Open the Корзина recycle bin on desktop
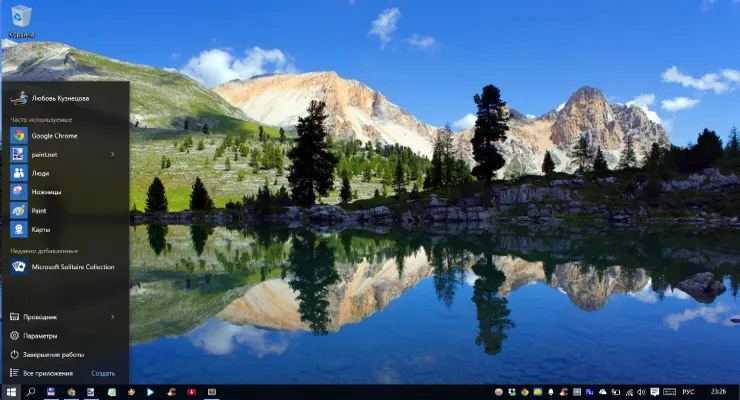Screen dimensions: 740x400 pos(21,21)
